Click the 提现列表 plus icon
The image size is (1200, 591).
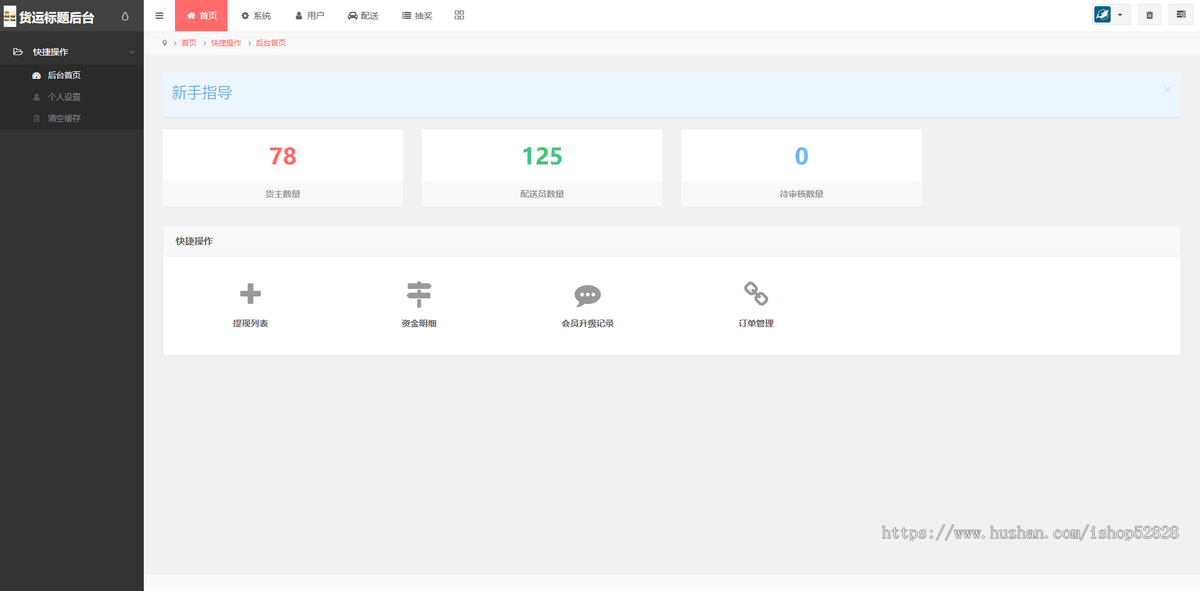(x=250, y=294)
